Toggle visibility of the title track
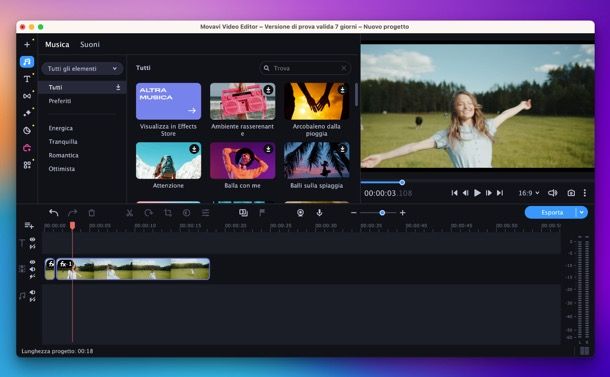 pos(33,240)
